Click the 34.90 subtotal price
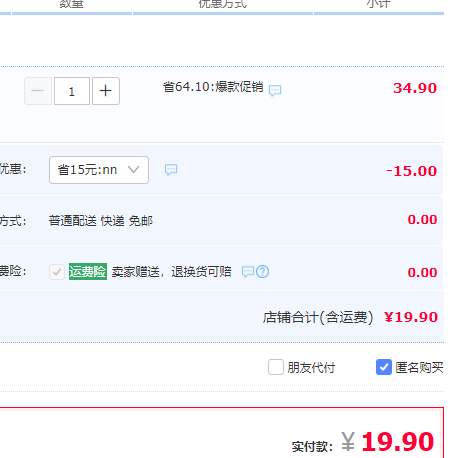 pyautogui.click(x=415, y=88)
